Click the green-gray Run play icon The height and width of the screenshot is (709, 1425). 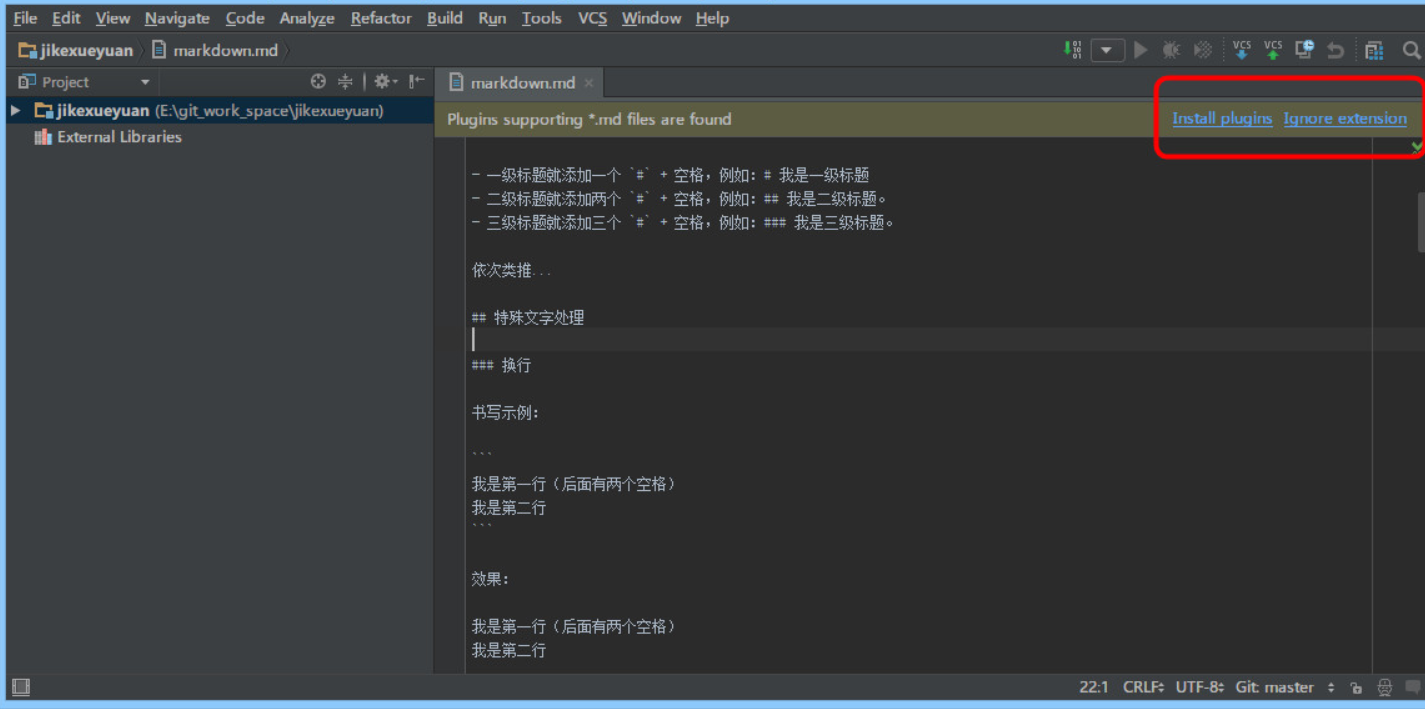coord(1140,49)
